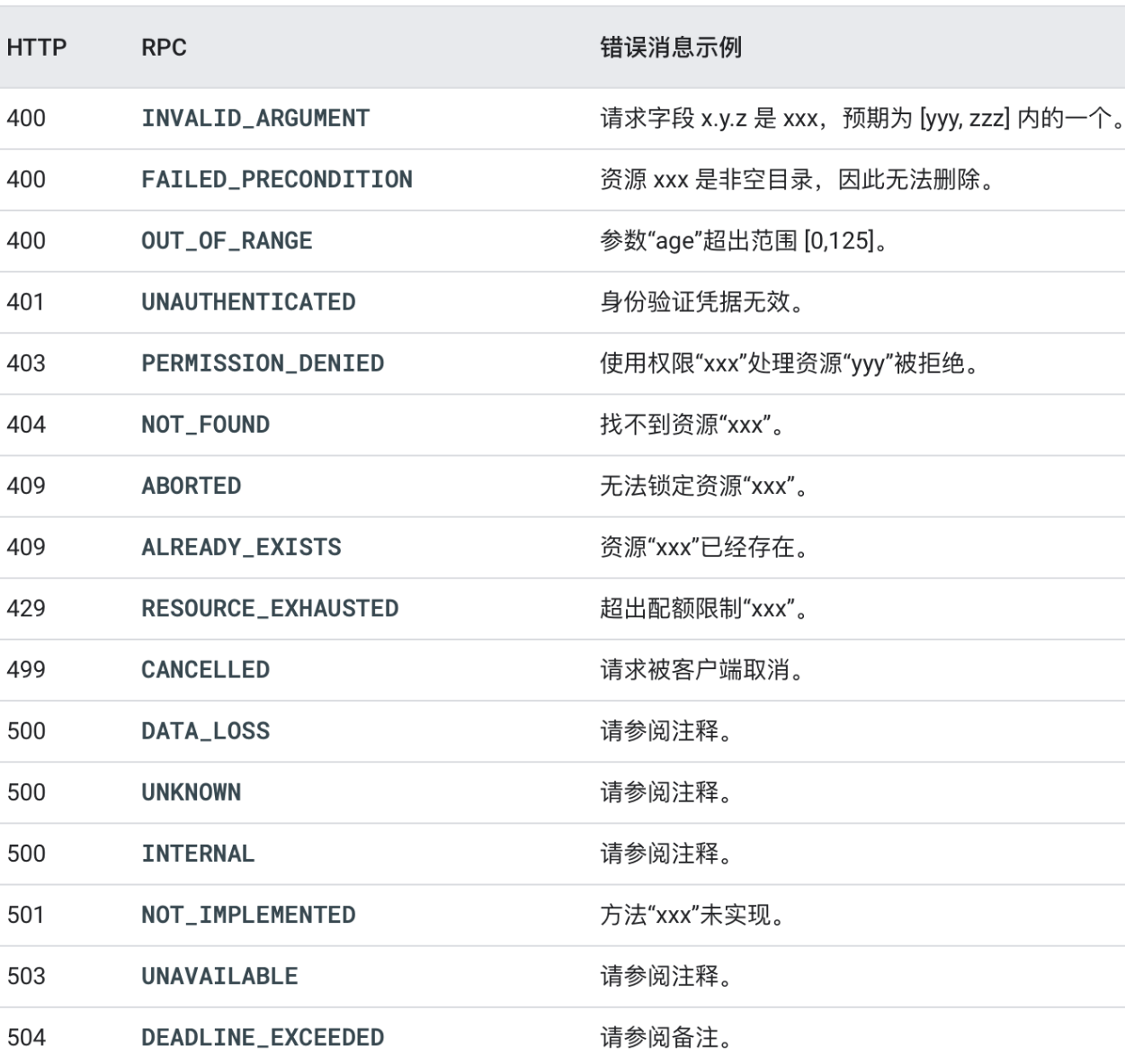Select the NOT_IMPLEMENTED code
The width and height of the screenshot is (1125, 1064).
248,914
